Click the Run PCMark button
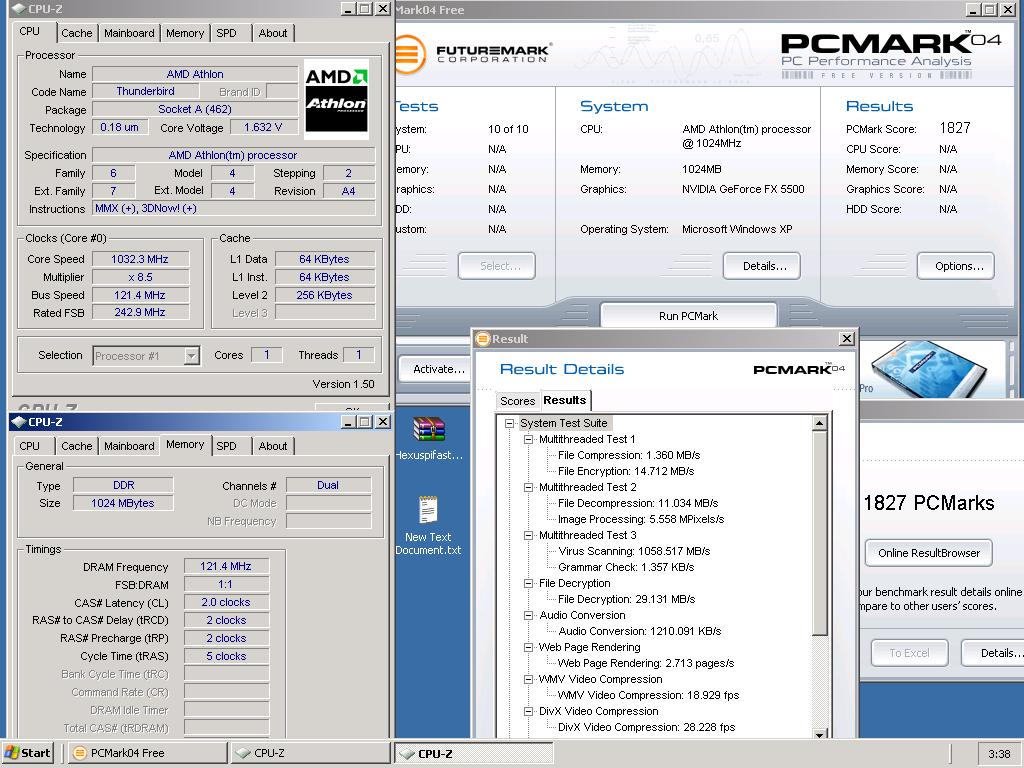 click(688, 315)
